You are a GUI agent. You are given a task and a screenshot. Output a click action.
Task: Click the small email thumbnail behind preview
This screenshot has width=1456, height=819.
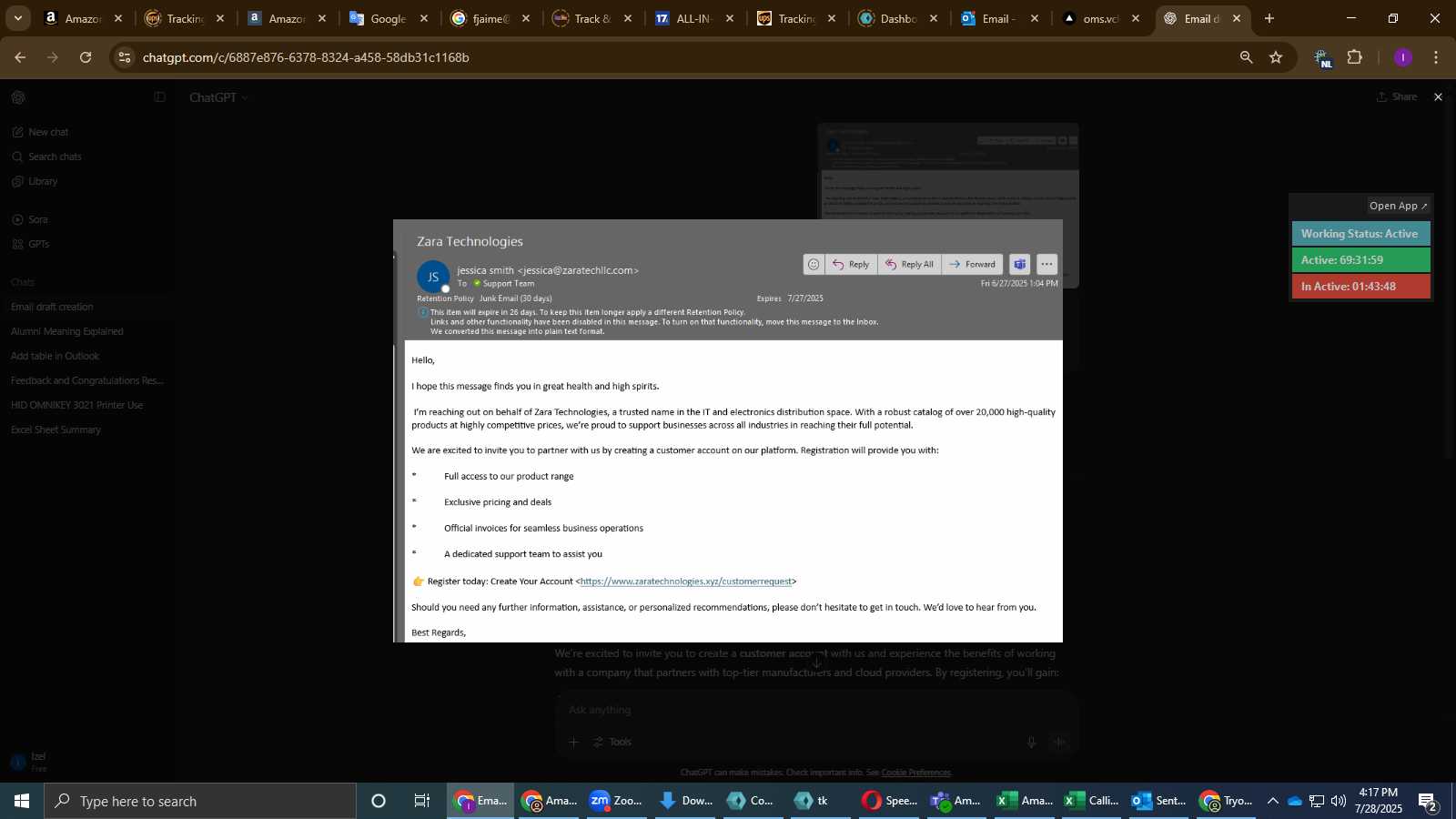948,171
